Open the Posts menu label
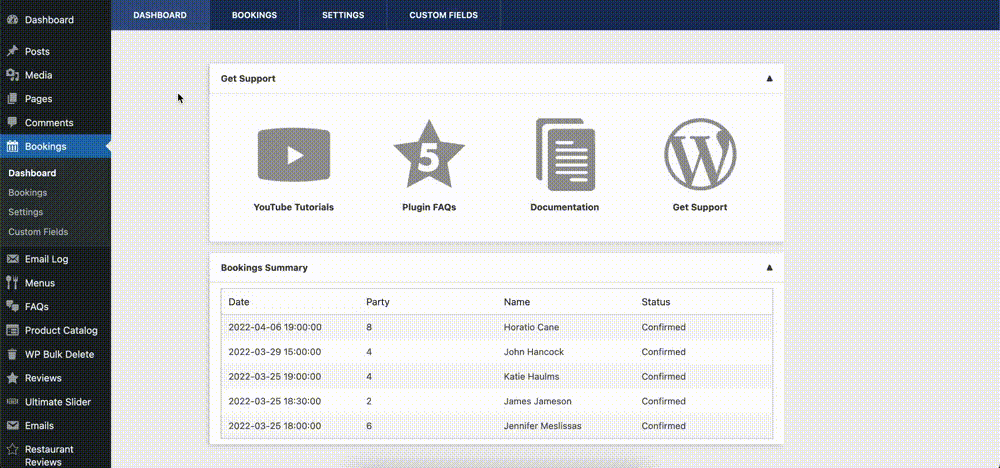 pyautogui.click(x=37, y=51)
